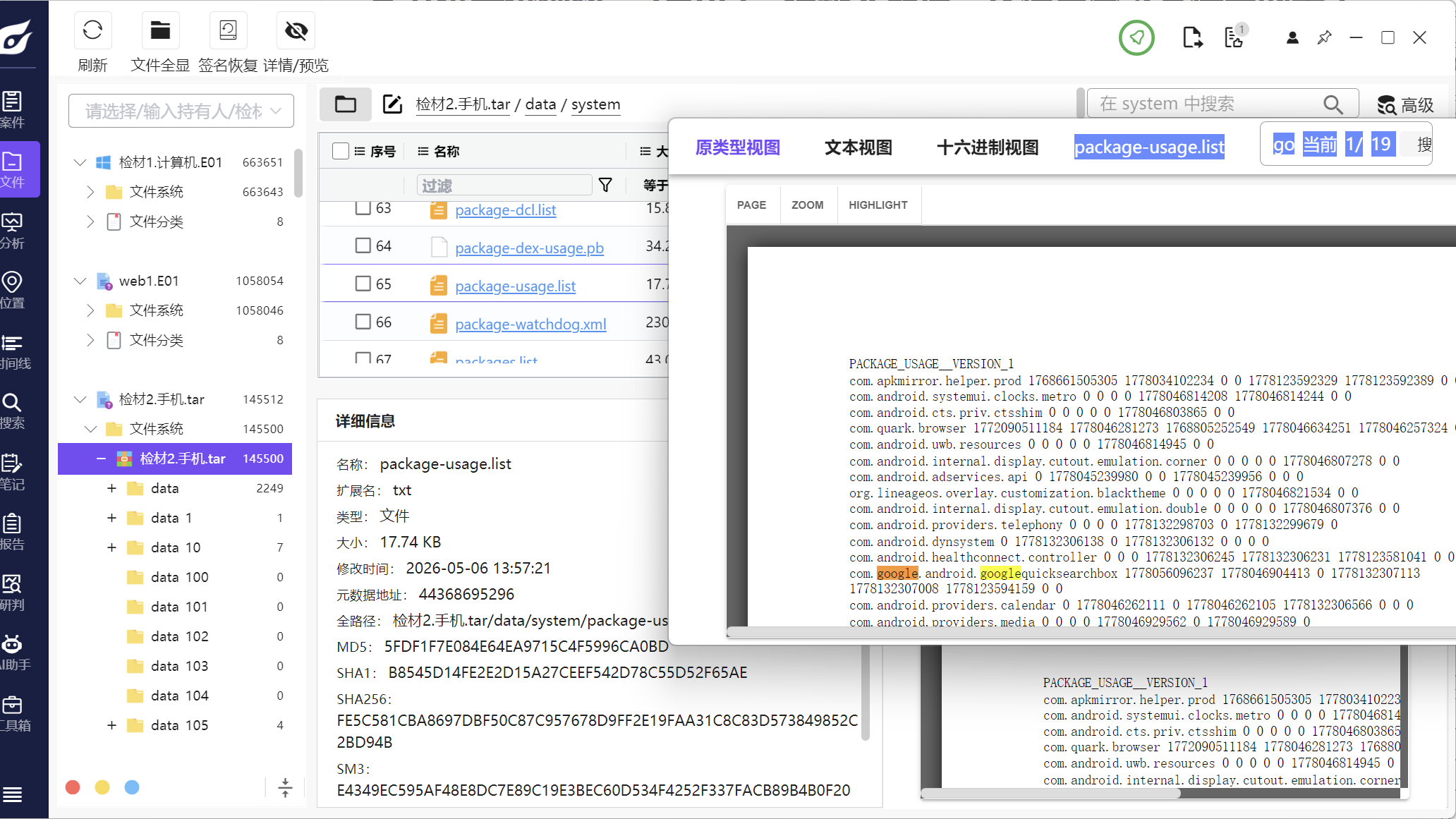Expand 文件系统 under web1.E01

tap(90, 310)
